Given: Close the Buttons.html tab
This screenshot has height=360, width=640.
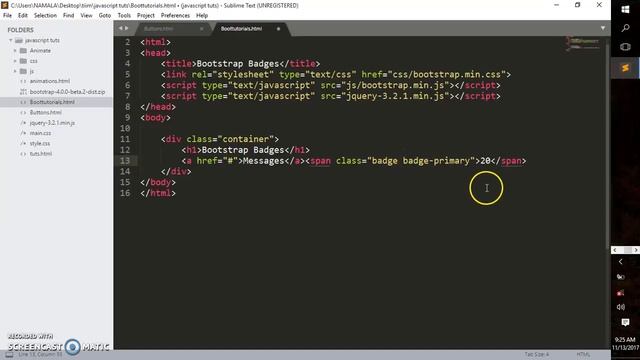Looking at the screenshot, I should tap(202, 29).
